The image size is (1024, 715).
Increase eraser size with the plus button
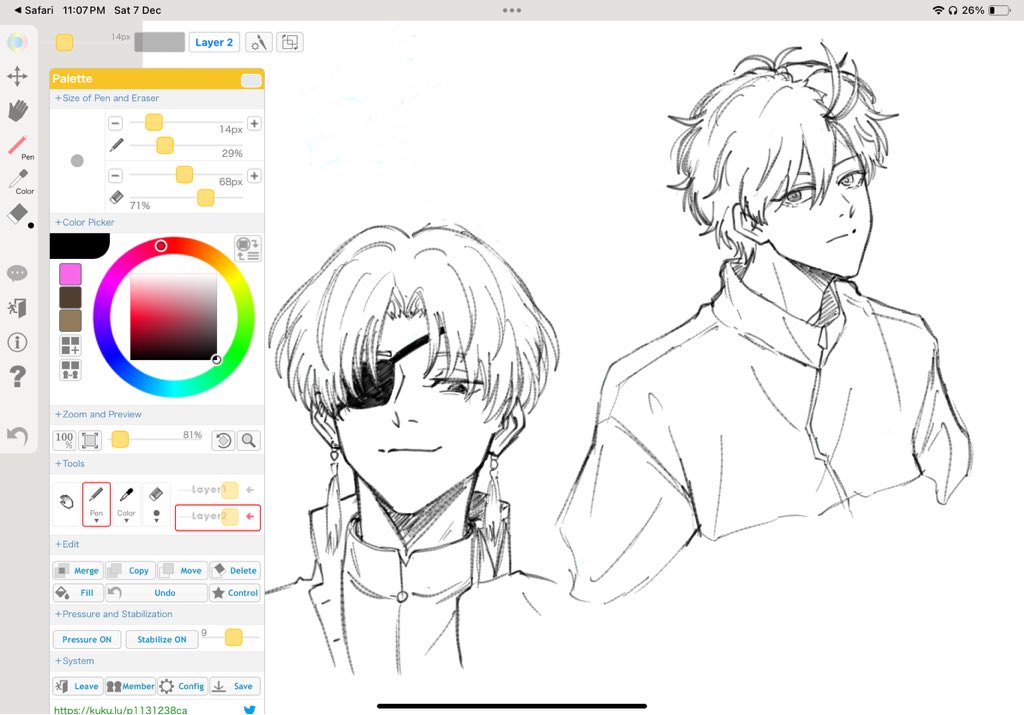coord(254,176)
